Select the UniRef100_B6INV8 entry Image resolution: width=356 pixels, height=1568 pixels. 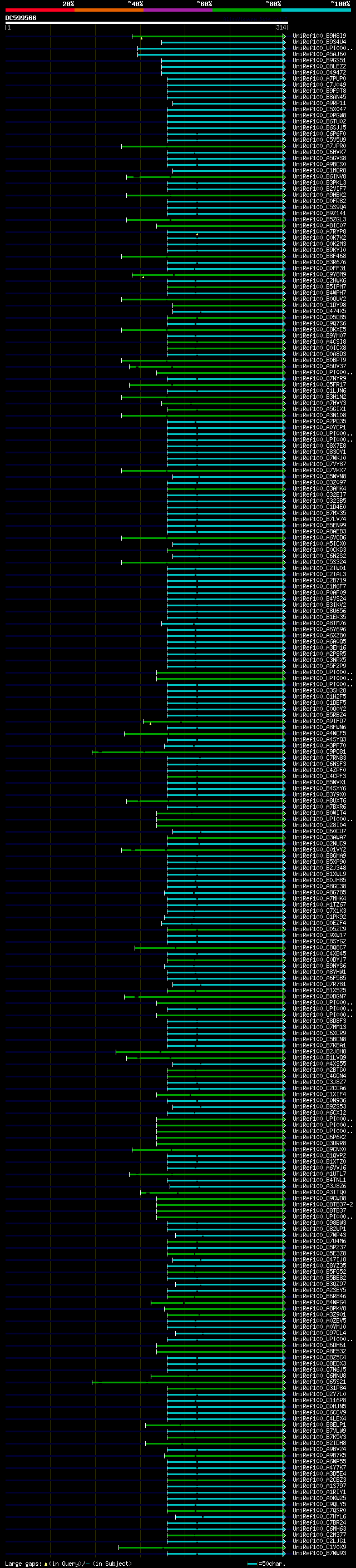319,176
